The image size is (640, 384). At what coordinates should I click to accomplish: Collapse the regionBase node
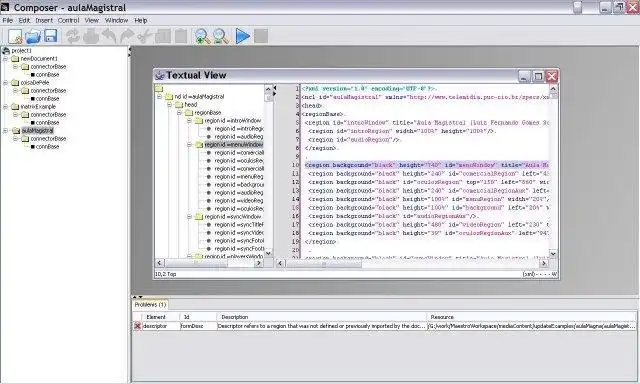[179, 113]
